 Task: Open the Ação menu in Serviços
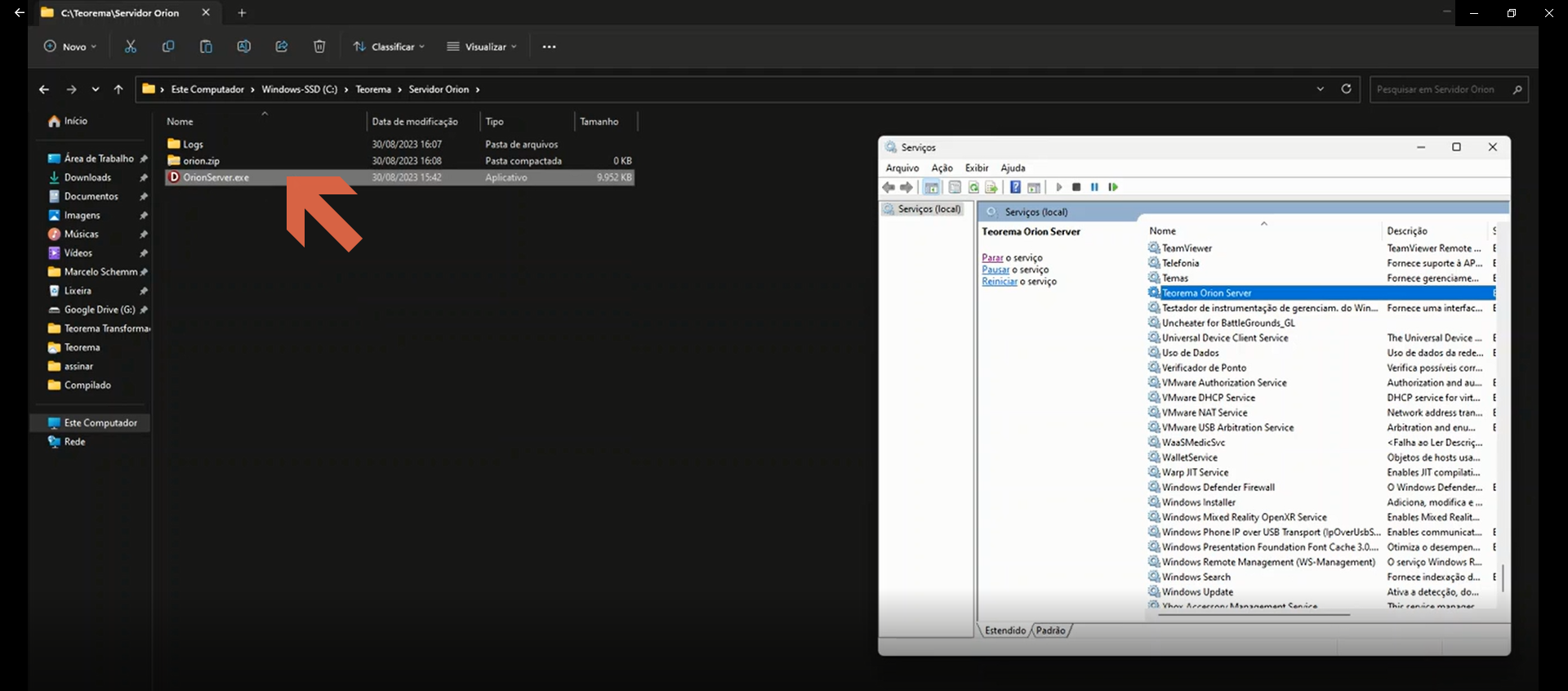942,167
